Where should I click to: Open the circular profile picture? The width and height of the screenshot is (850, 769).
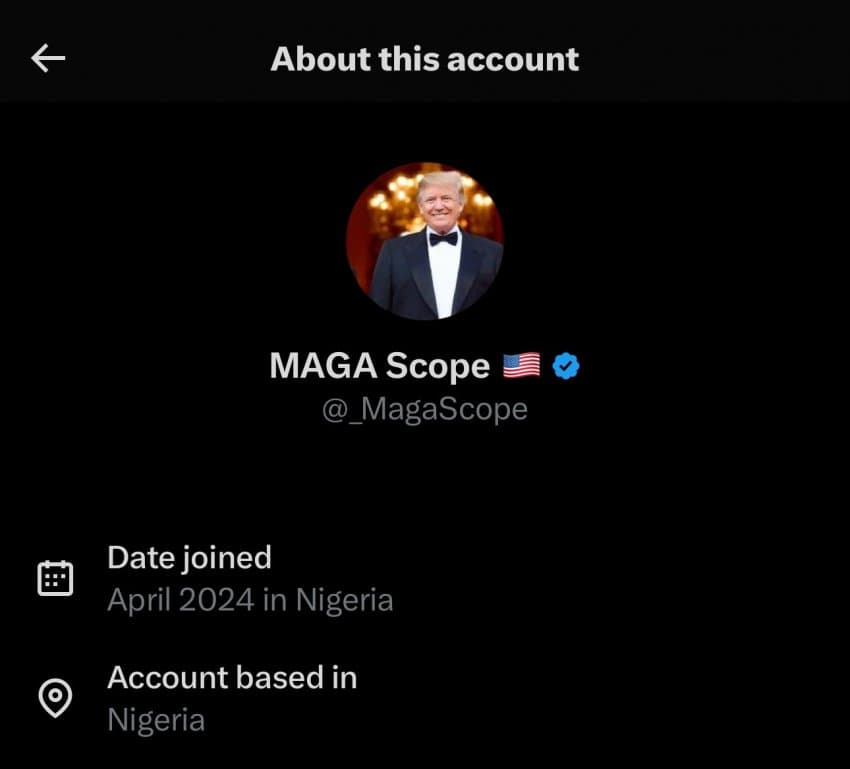click(425, 241)
